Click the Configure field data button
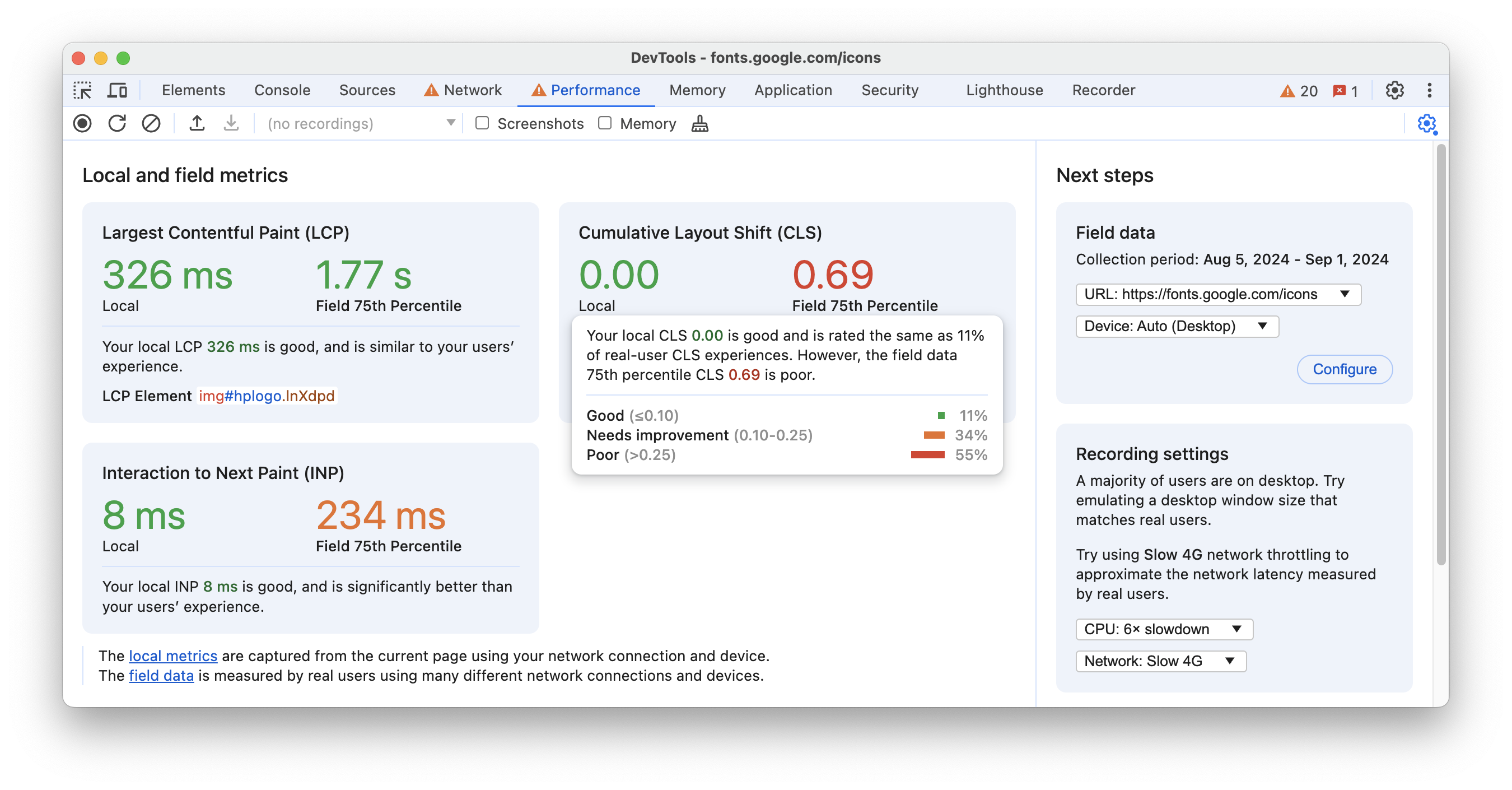 (x=1345, y=369)
